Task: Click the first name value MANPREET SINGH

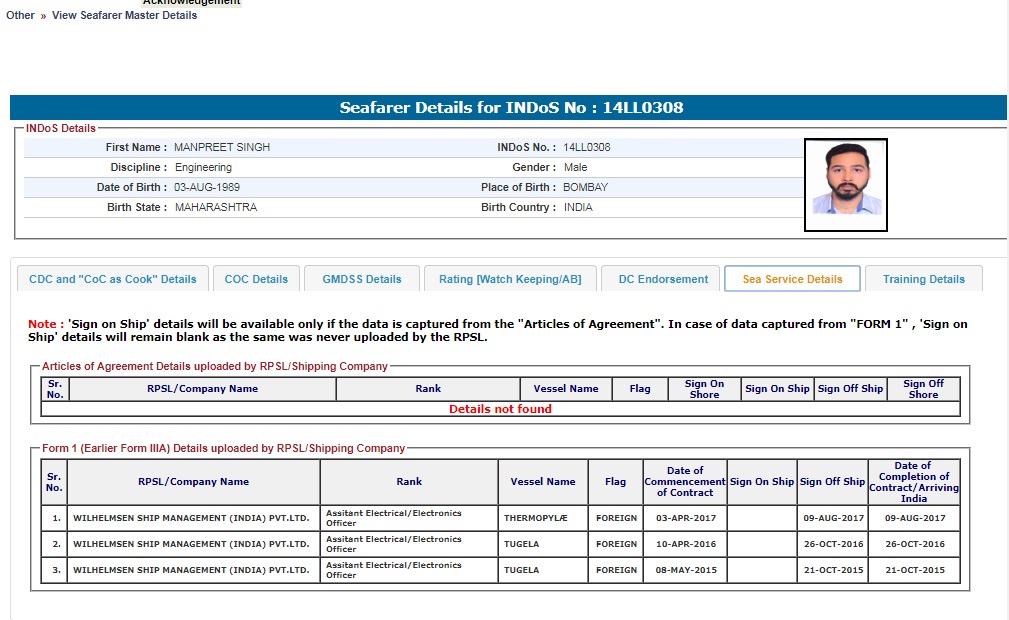Action: [222, 147]
